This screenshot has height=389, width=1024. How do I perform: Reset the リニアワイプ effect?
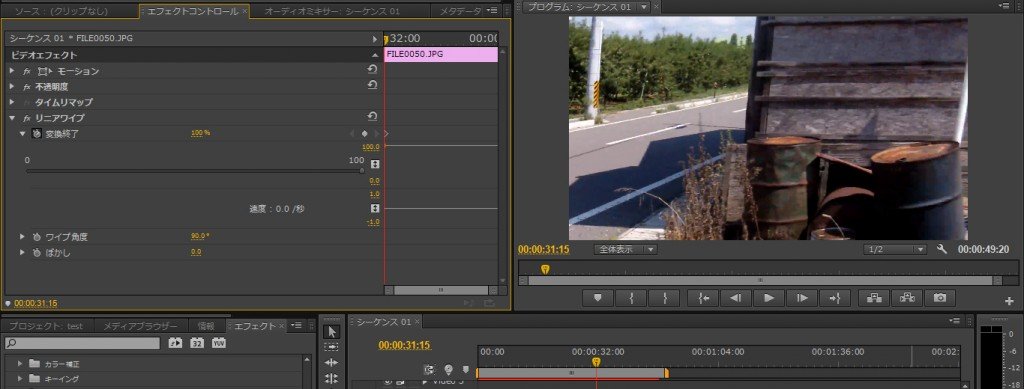coord(372,117)
